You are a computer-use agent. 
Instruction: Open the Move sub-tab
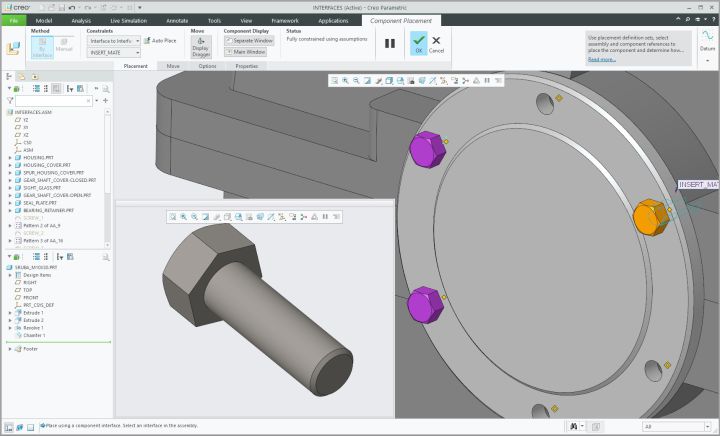click(x=173, y=66)
